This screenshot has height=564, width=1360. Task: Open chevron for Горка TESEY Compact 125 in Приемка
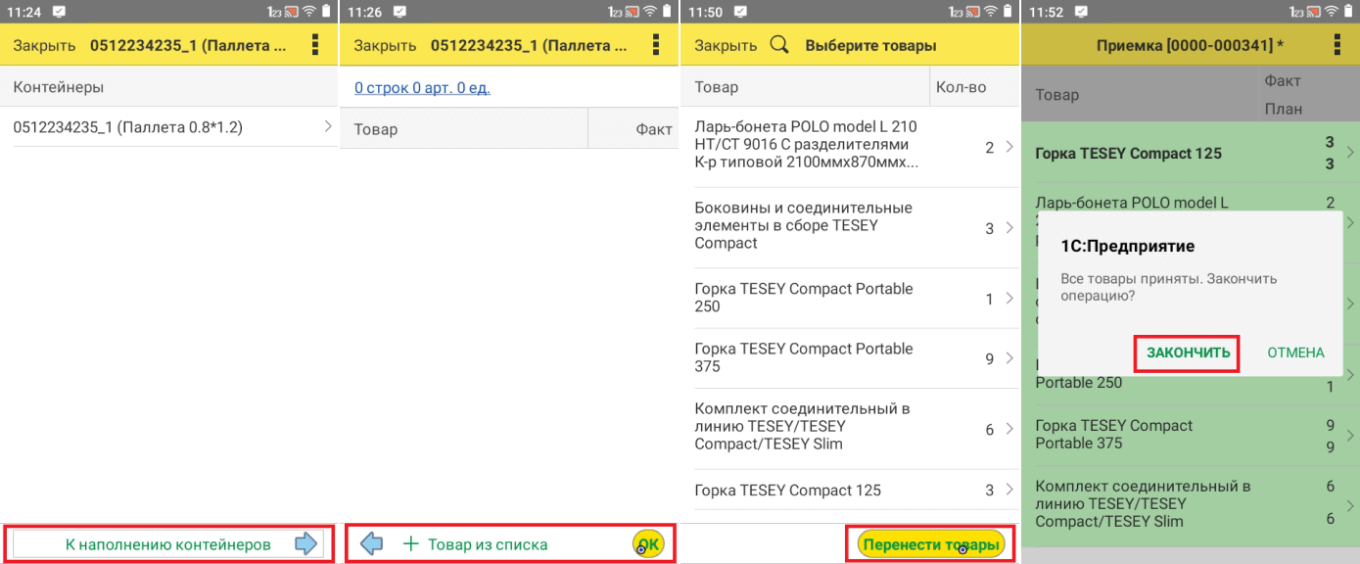coord(1350,153)
